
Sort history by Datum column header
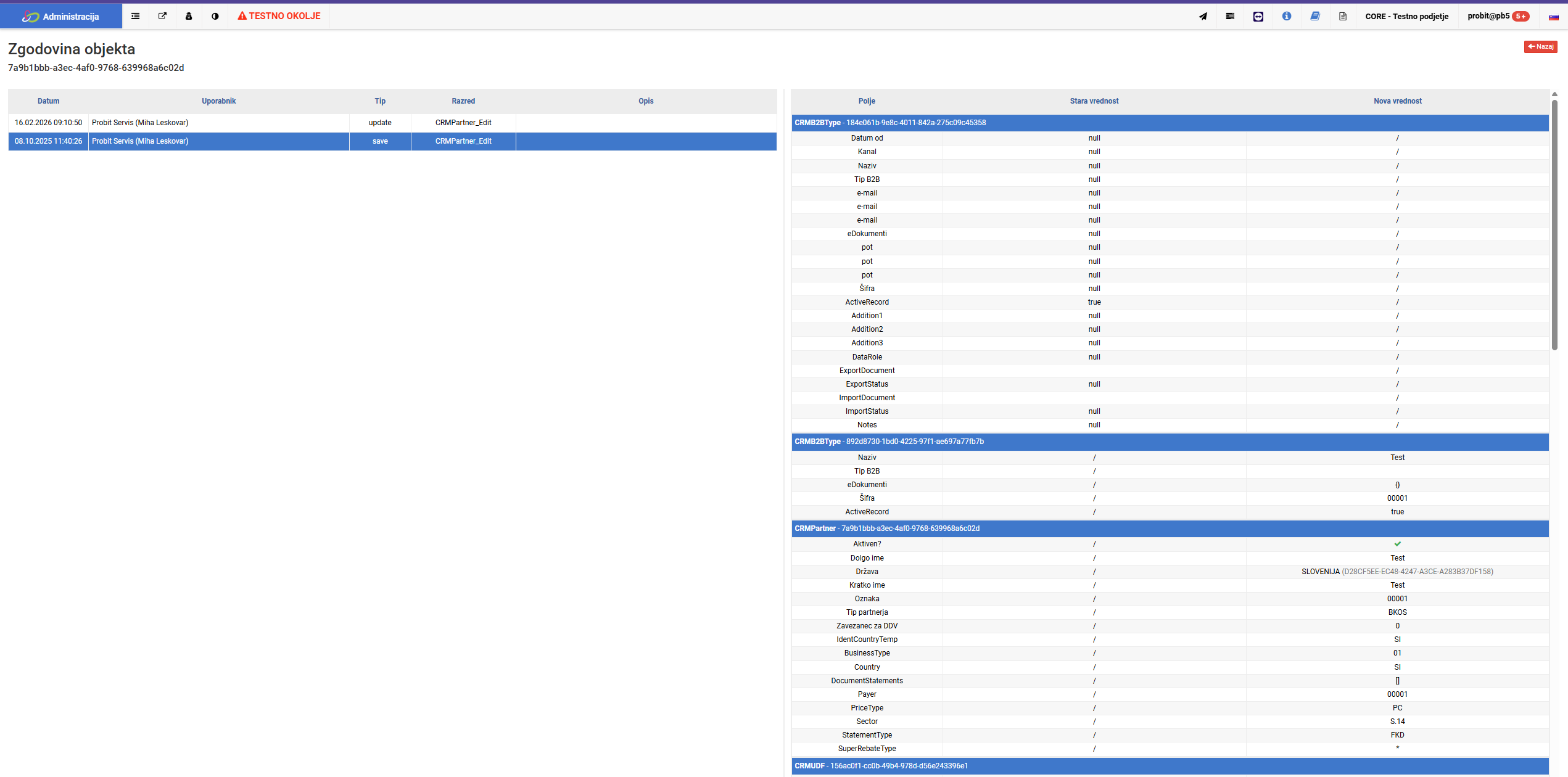tap(48, 101)
